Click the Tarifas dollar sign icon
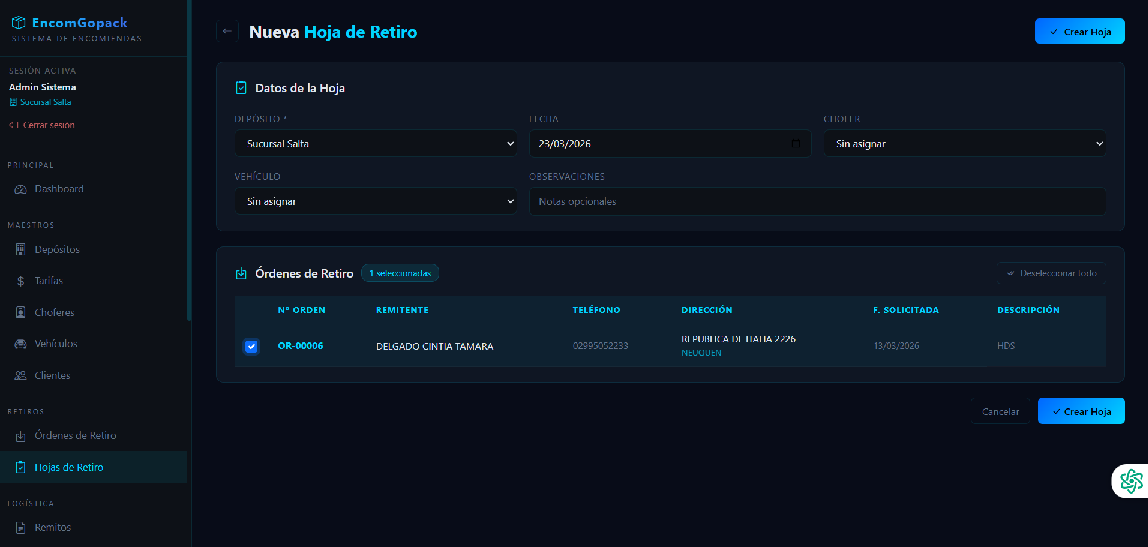The width and height of the screenshot is (1148, 547). [x=21, y=281]
